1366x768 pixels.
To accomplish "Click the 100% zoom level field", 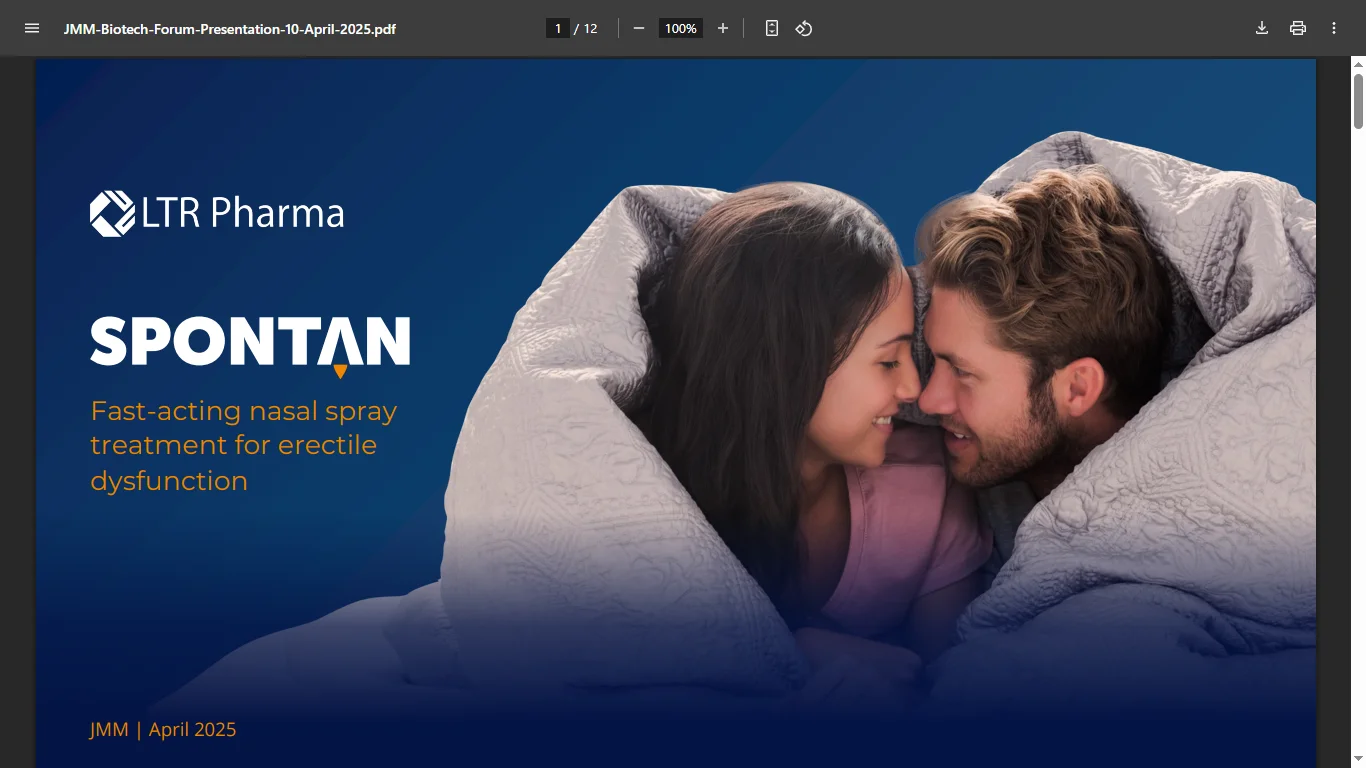I will (x=681, y=28).
